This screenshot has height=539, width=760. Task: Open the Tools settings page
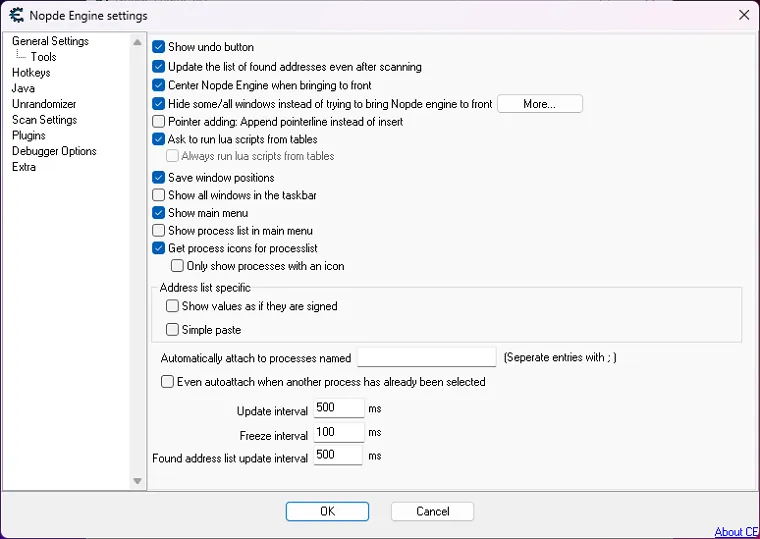[x=44, y=57]
